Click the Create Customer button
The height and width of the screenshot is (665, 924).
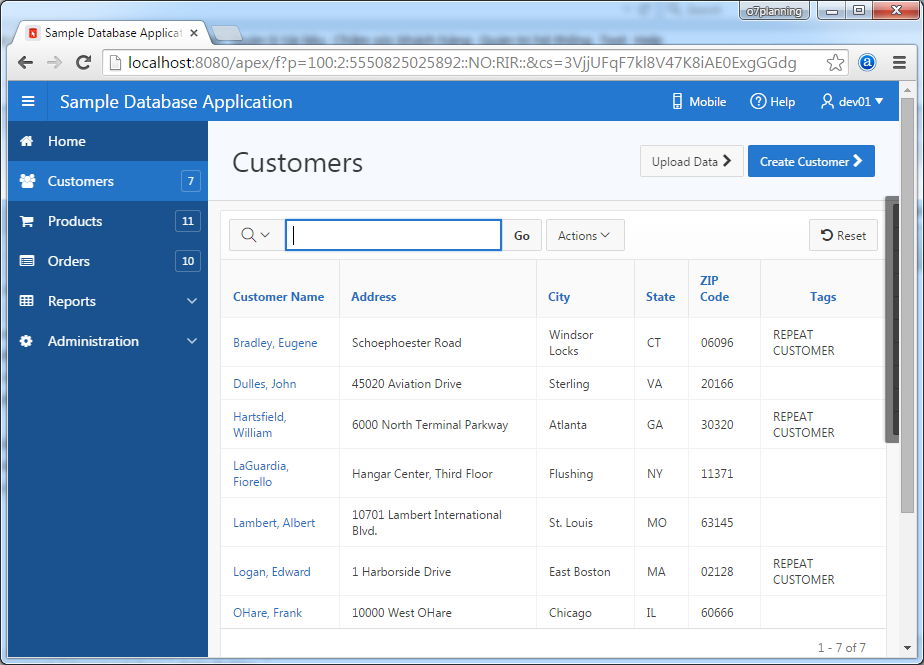pyautogui.click(x=811, y=161)
